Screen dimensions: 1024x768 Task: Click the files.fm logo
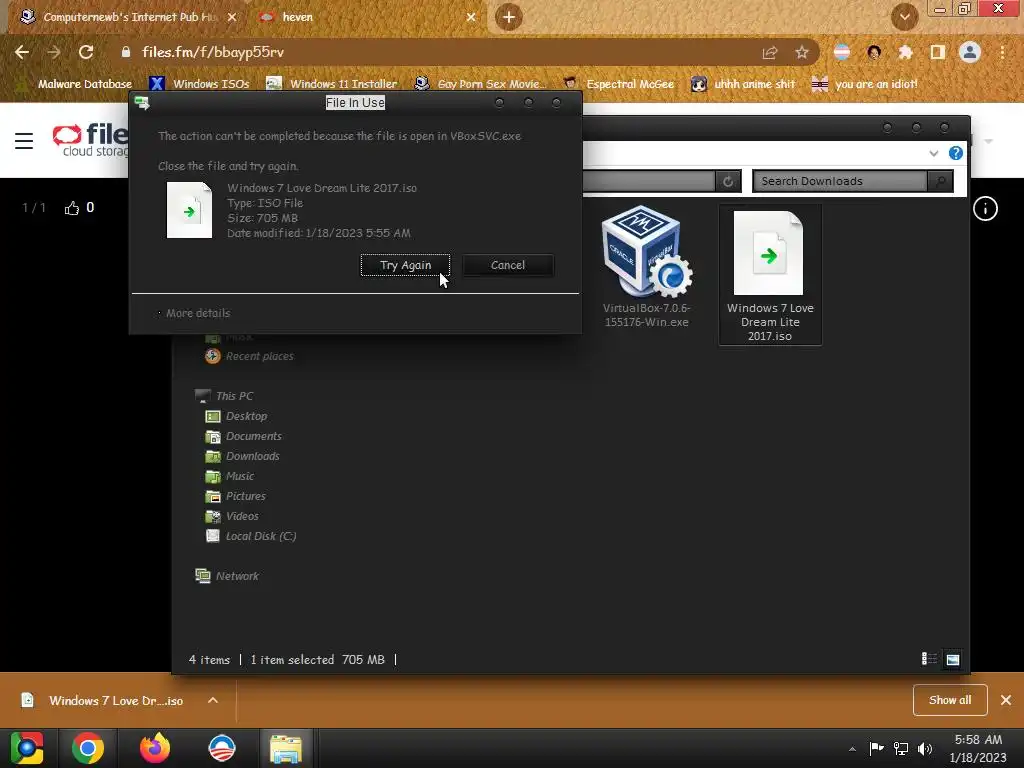click(90, 140)
